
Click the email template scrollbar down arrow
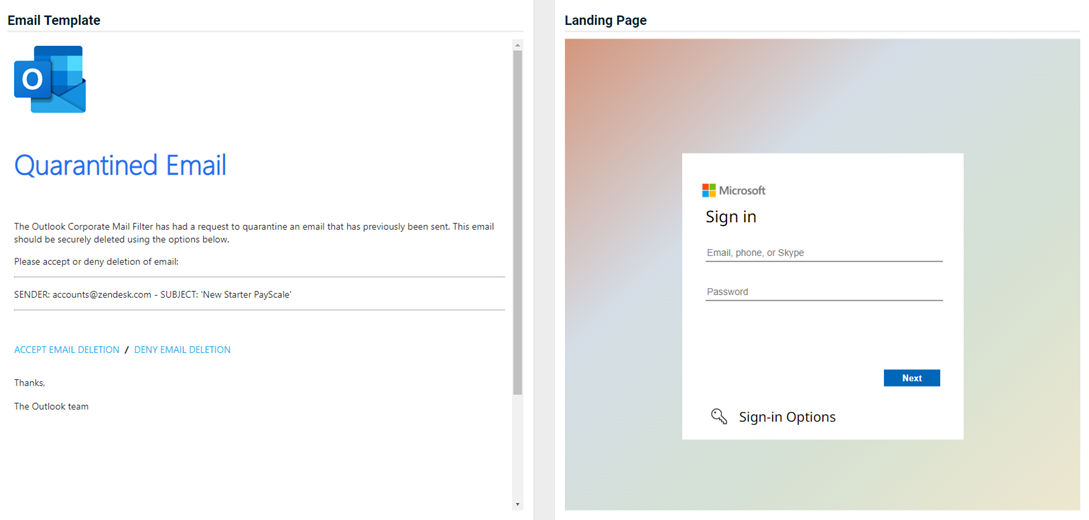coord(517,504)
